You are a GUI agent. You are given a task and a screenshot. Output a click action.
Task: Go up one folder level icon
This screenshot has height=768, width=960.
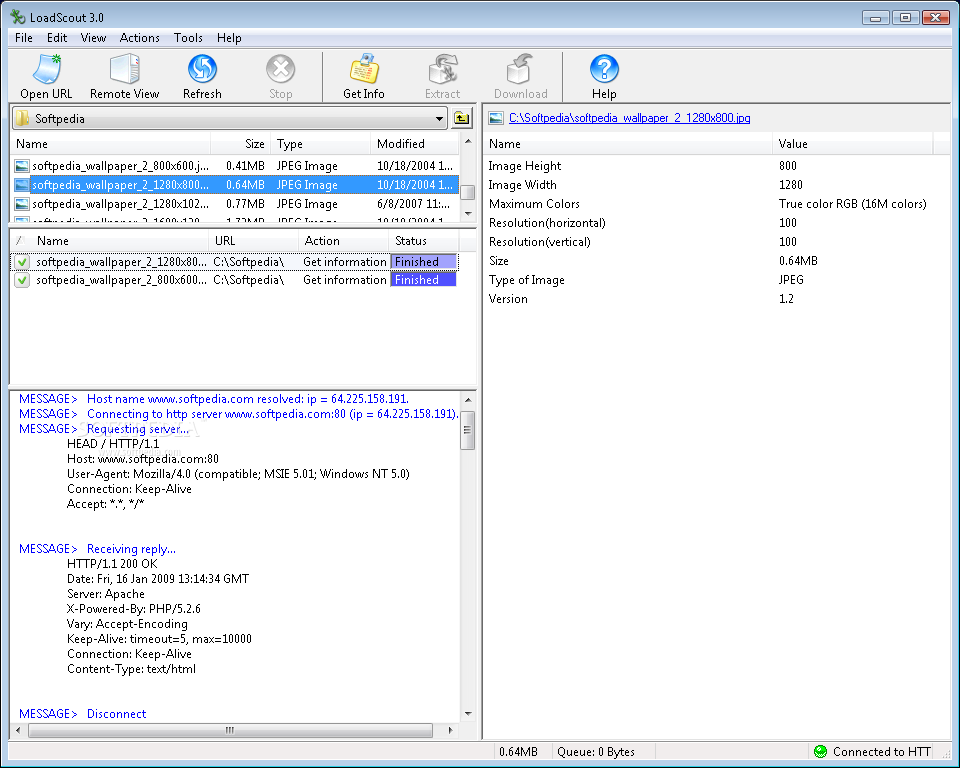[462, 118]
